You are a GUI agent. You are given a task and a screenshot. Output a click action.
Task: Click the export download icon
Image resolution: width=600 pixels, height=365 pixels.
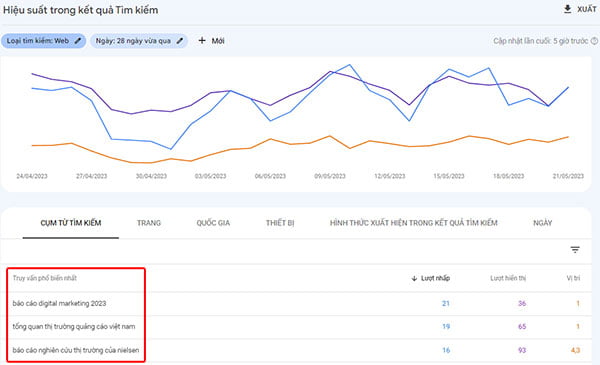point(567,9)
